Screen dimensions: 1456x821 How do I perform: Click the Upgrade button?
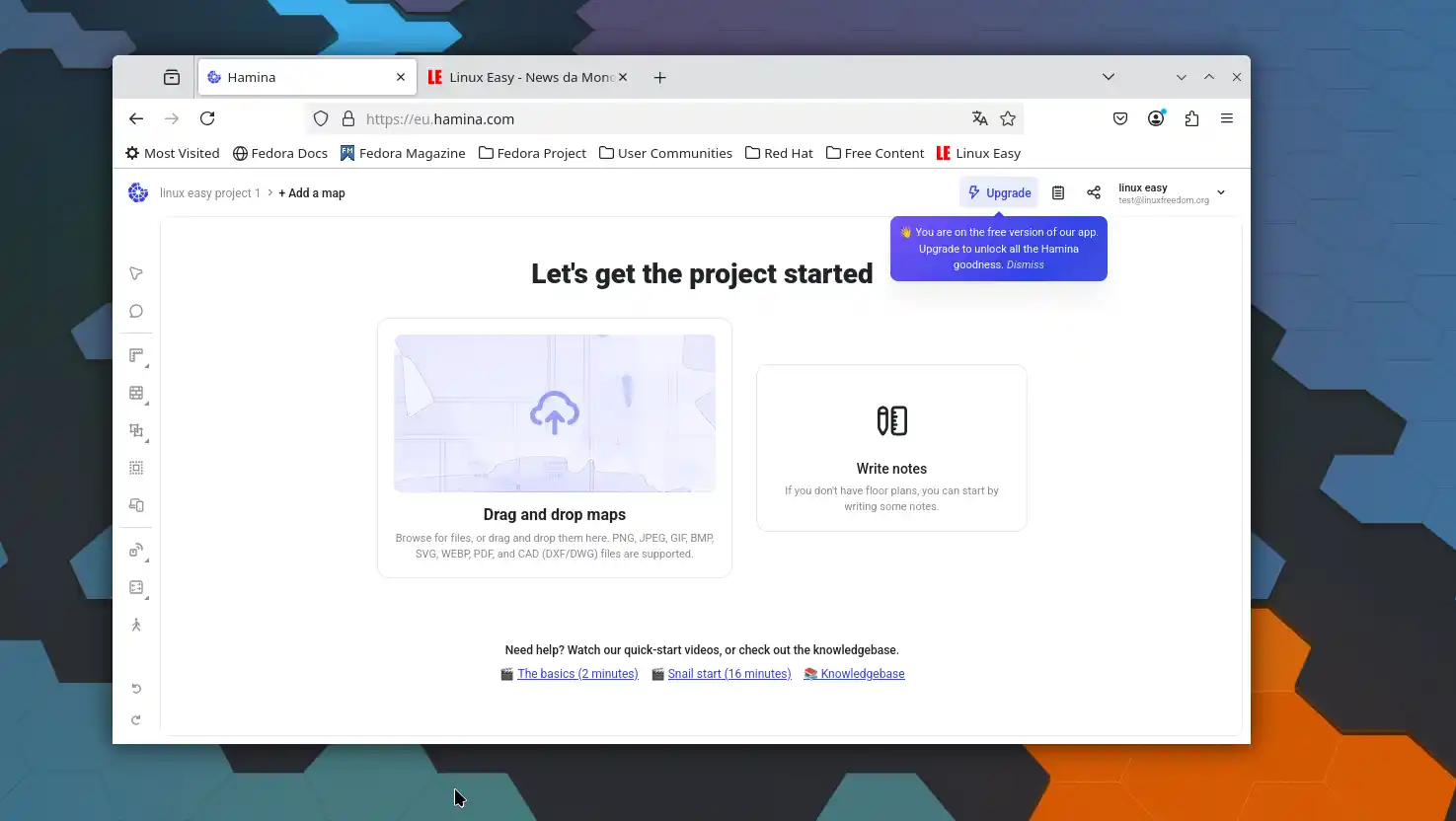click(999, 193)
